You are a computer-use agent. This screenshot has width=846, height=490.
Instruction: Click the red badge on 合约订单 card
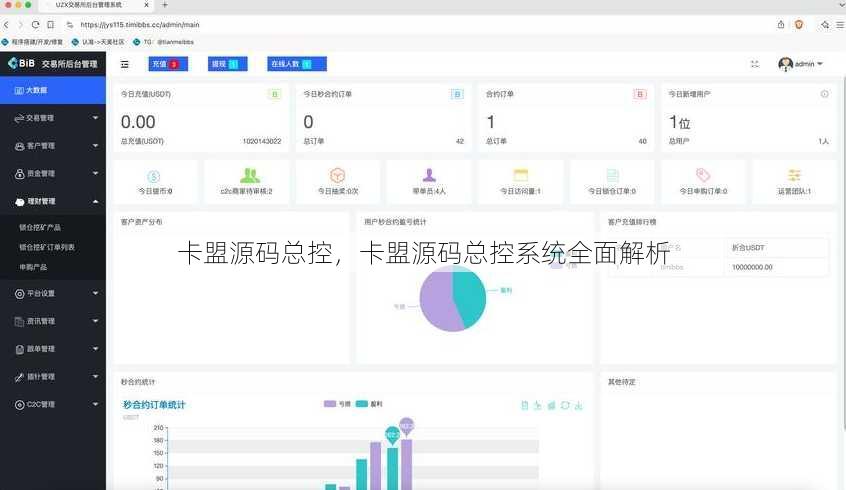(640, 94)
